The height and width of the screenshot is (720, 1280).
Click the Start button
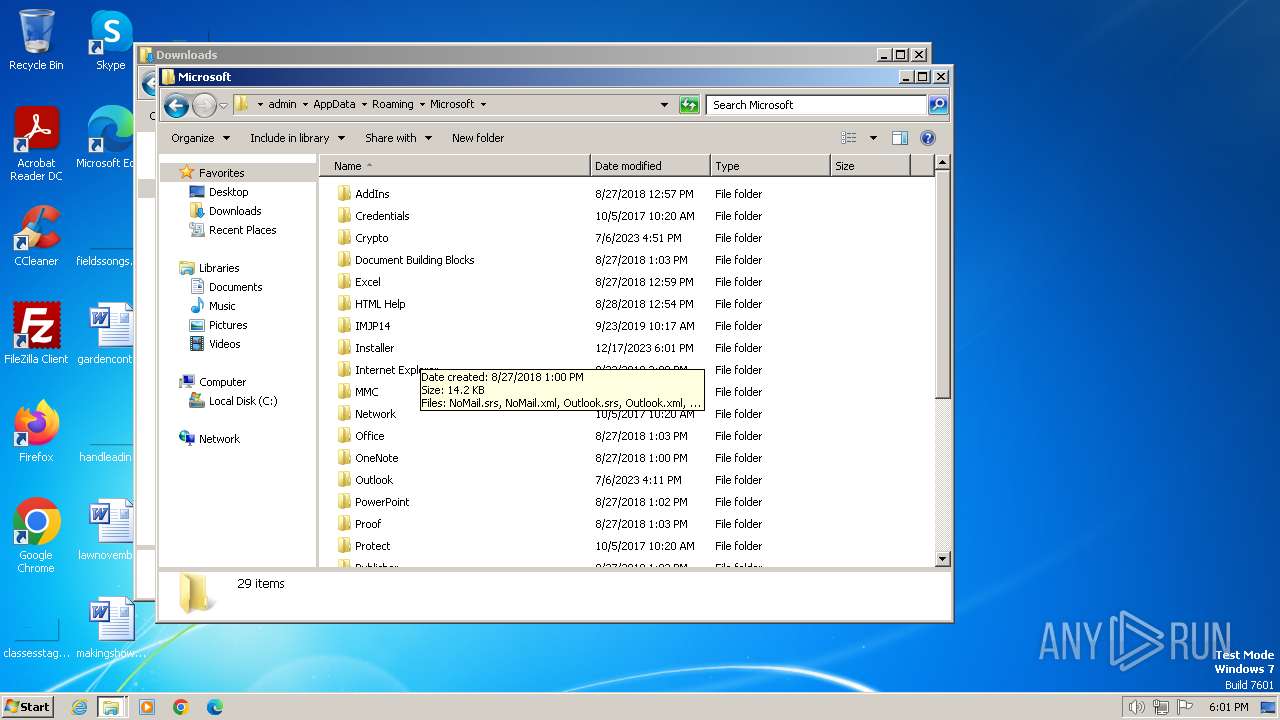tap(27, 707)
